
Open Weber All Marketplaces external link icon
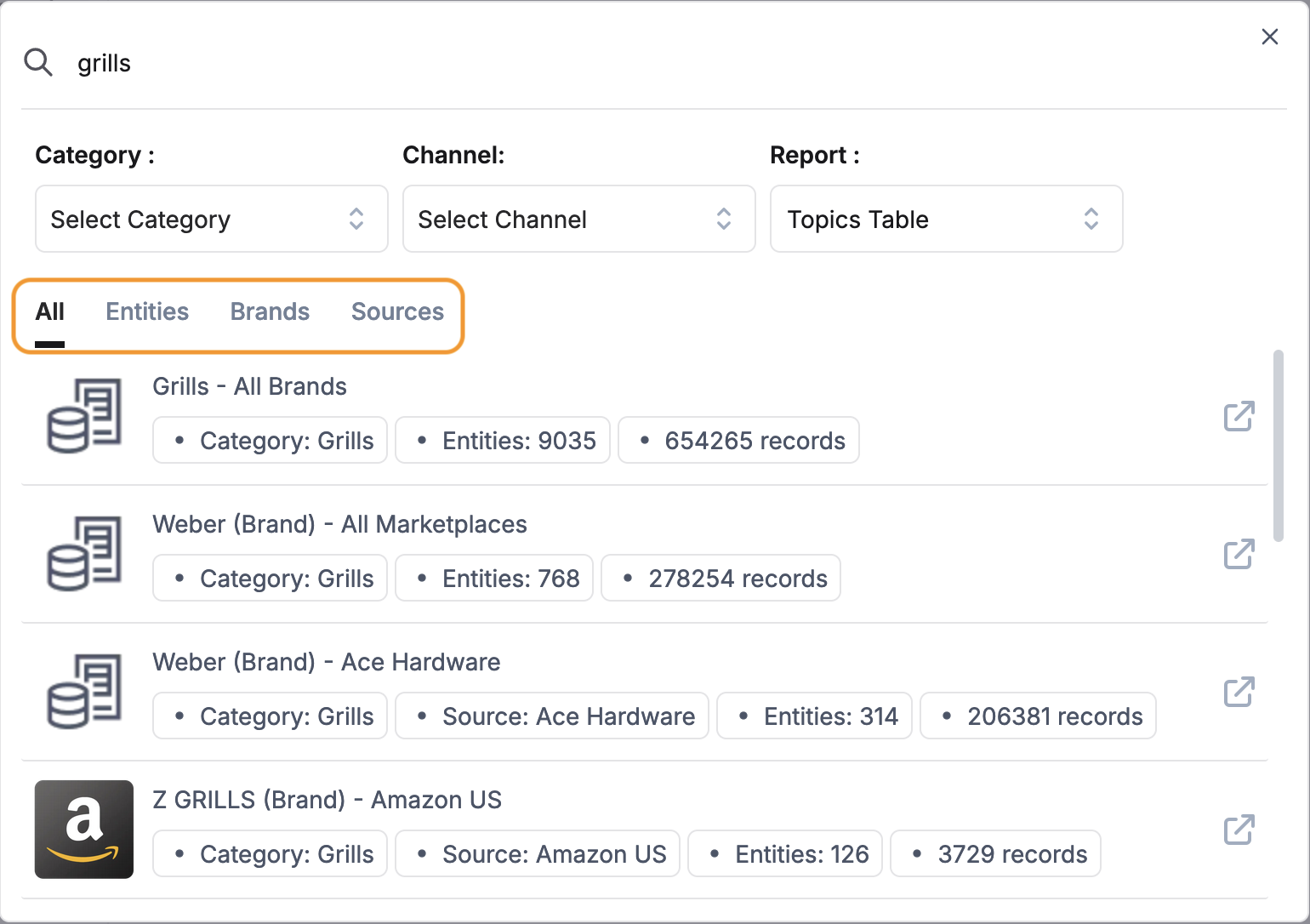point(1239,554)
